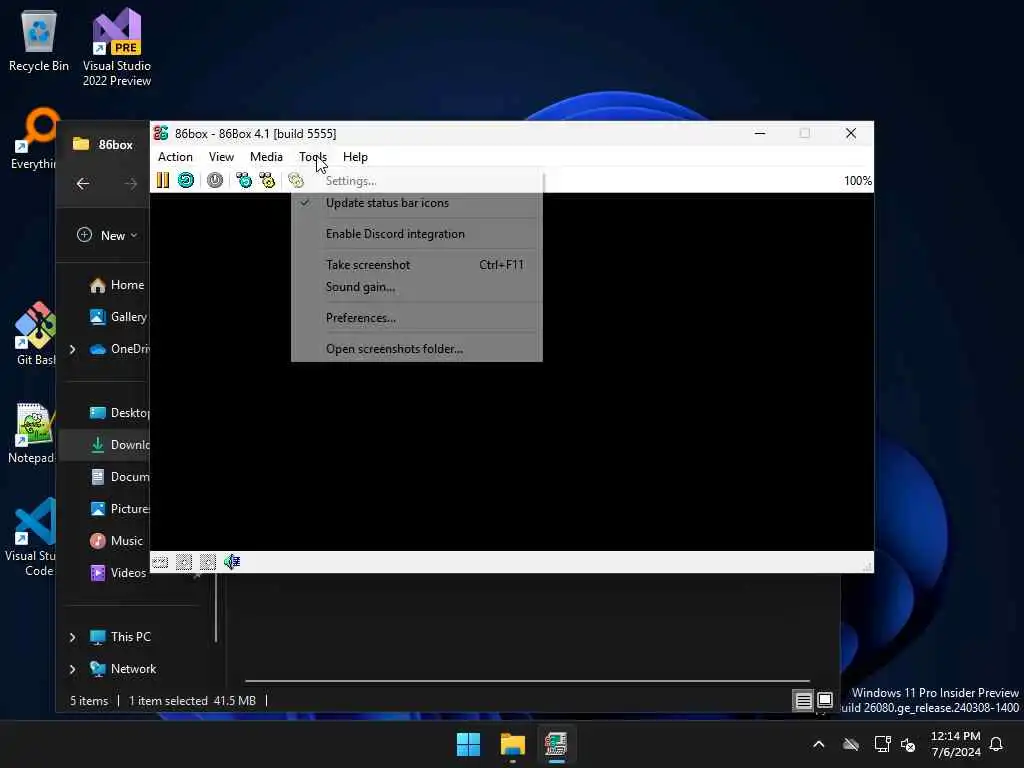Choose Preferences... menu entry
This screenshot has height=768, width=1024.
tap(417, 318)
